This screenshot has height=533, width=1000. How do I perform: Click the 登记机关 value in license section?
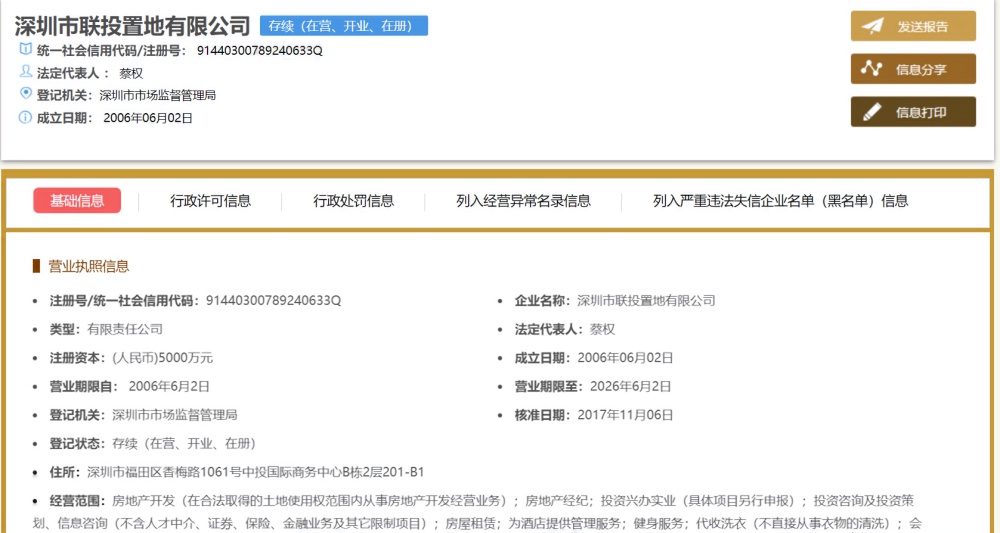175,415
